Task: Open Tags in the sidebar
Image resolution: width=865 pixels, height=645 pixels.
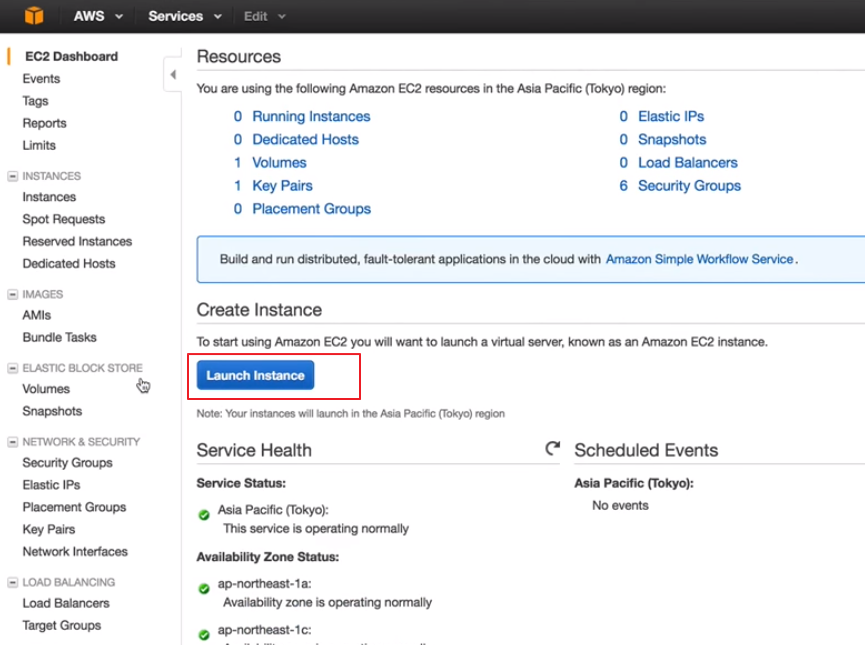Action: pos(35,101)
